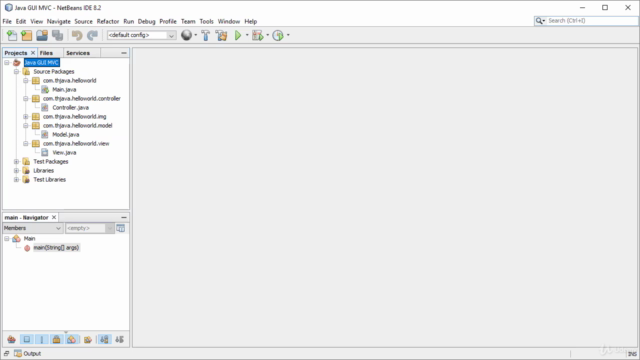Screen dimensions: 640x360
Task: Click the Undo arrow icon
Action: 77,36
